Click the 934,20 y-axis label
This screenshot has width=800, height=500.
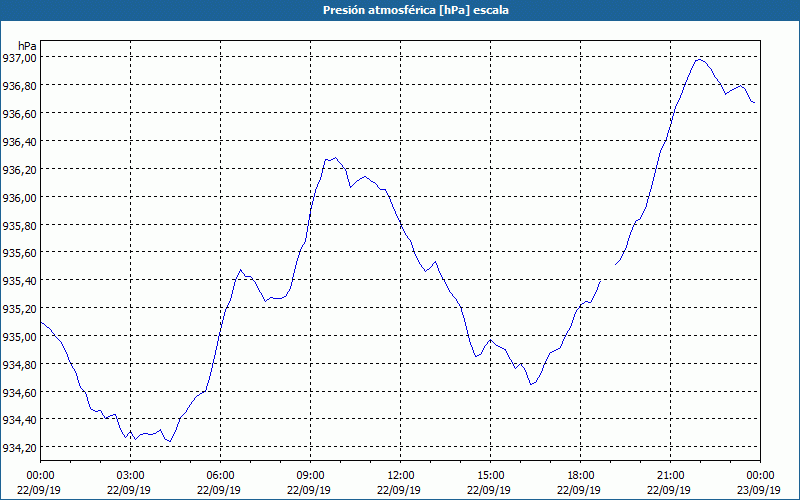[20, 448]
